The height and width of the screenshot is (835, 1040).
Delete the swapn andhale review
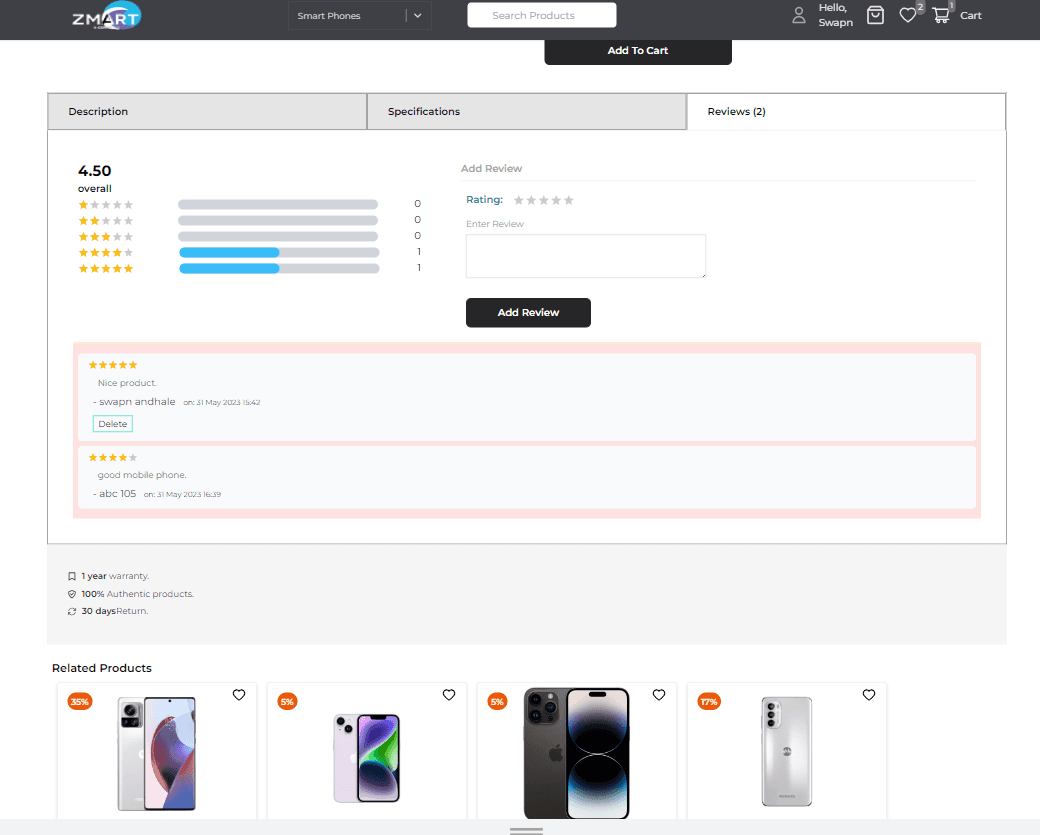[113, 424]
